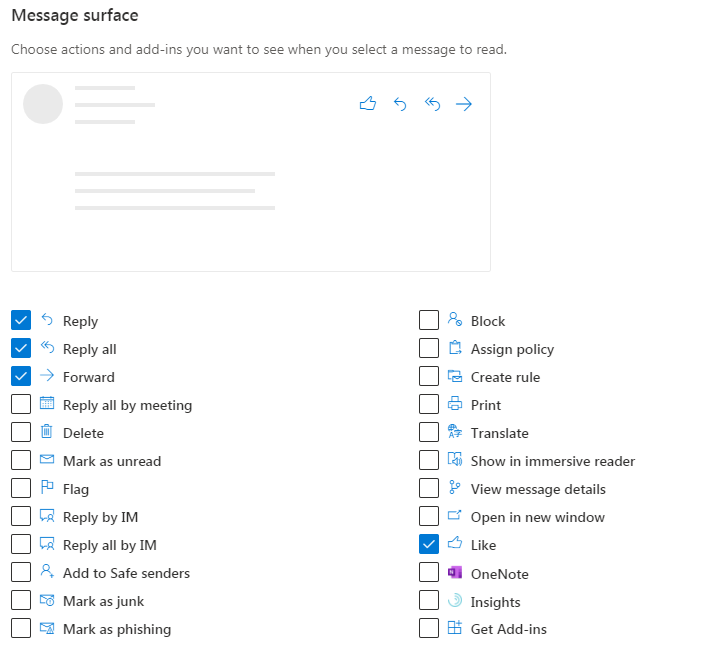Click the Insights icon
728x663 pixels.
(455, 601)
